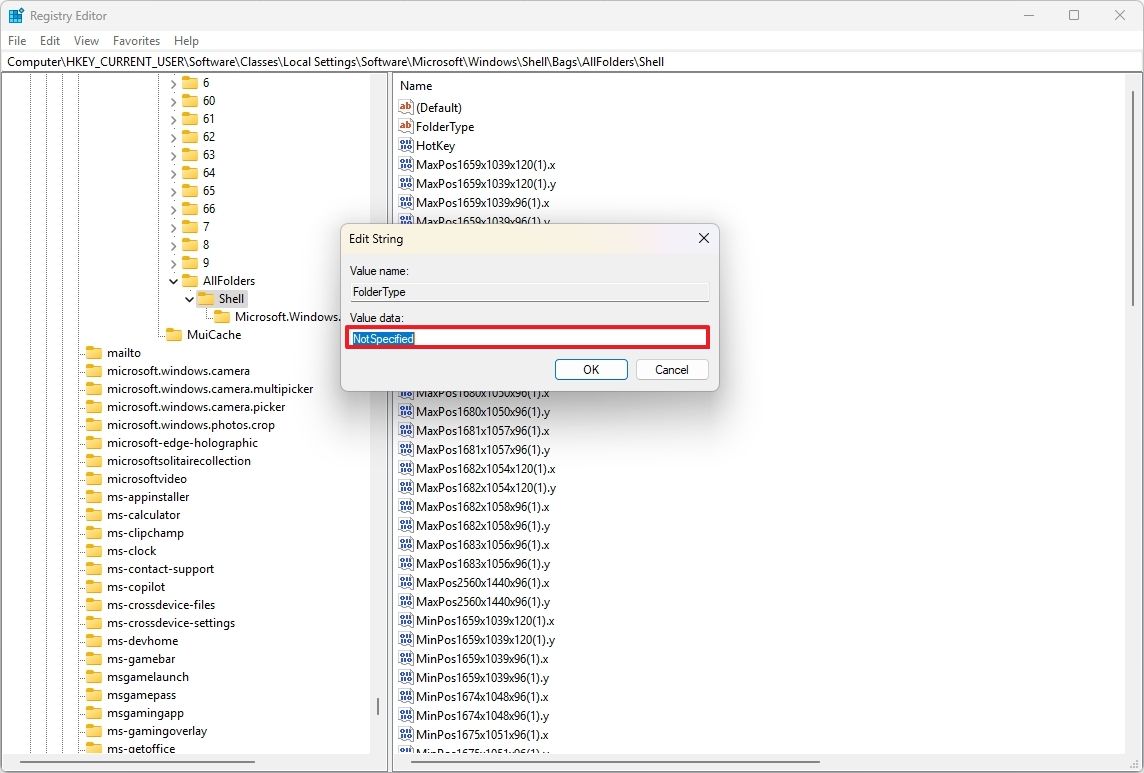Open the Favorites menu
This screenshot has height=773, width=1144.
[x=136, y=41]
